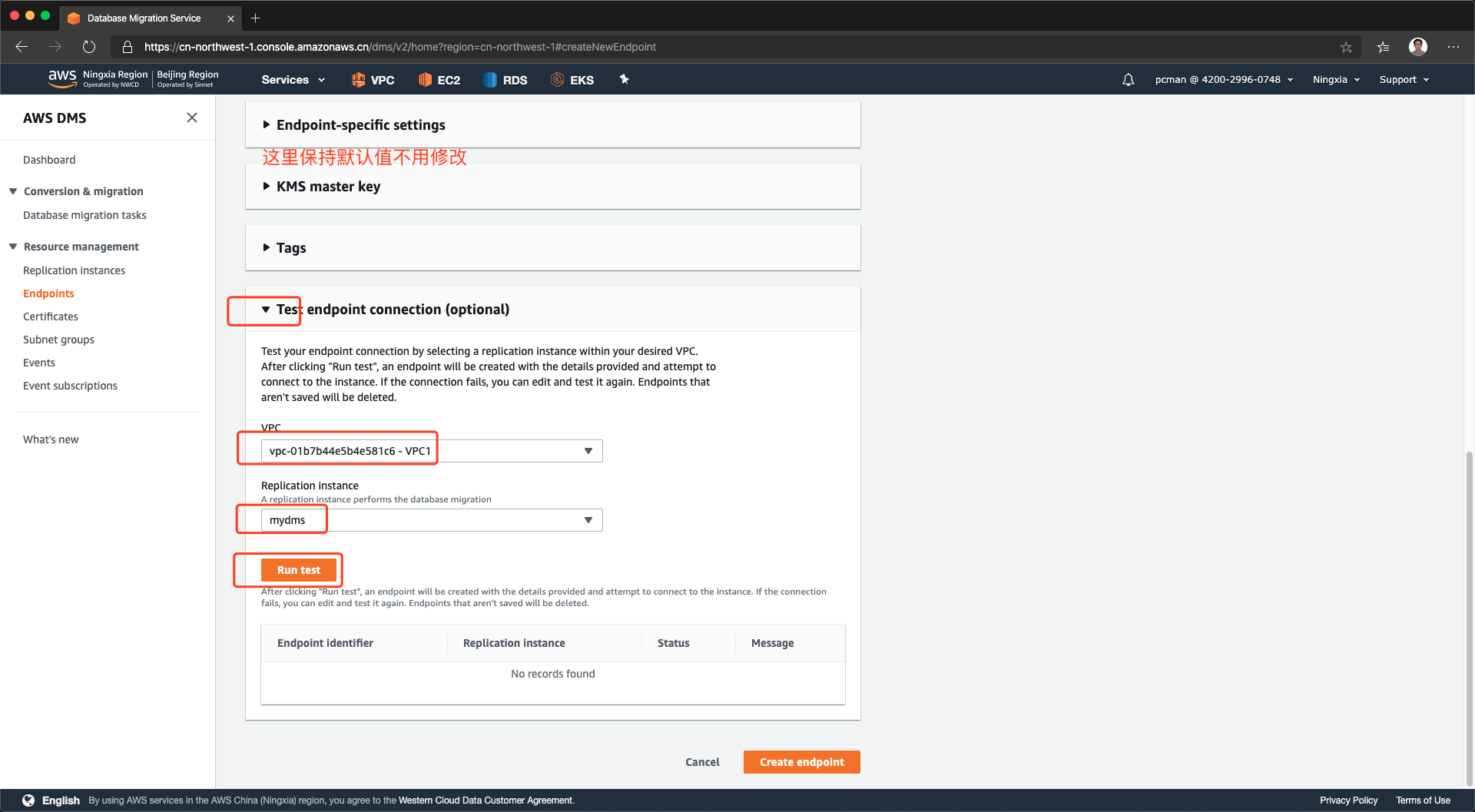1475x812 pixels.
Task: Open the RDS service shortcut
Action: (490, 80)
